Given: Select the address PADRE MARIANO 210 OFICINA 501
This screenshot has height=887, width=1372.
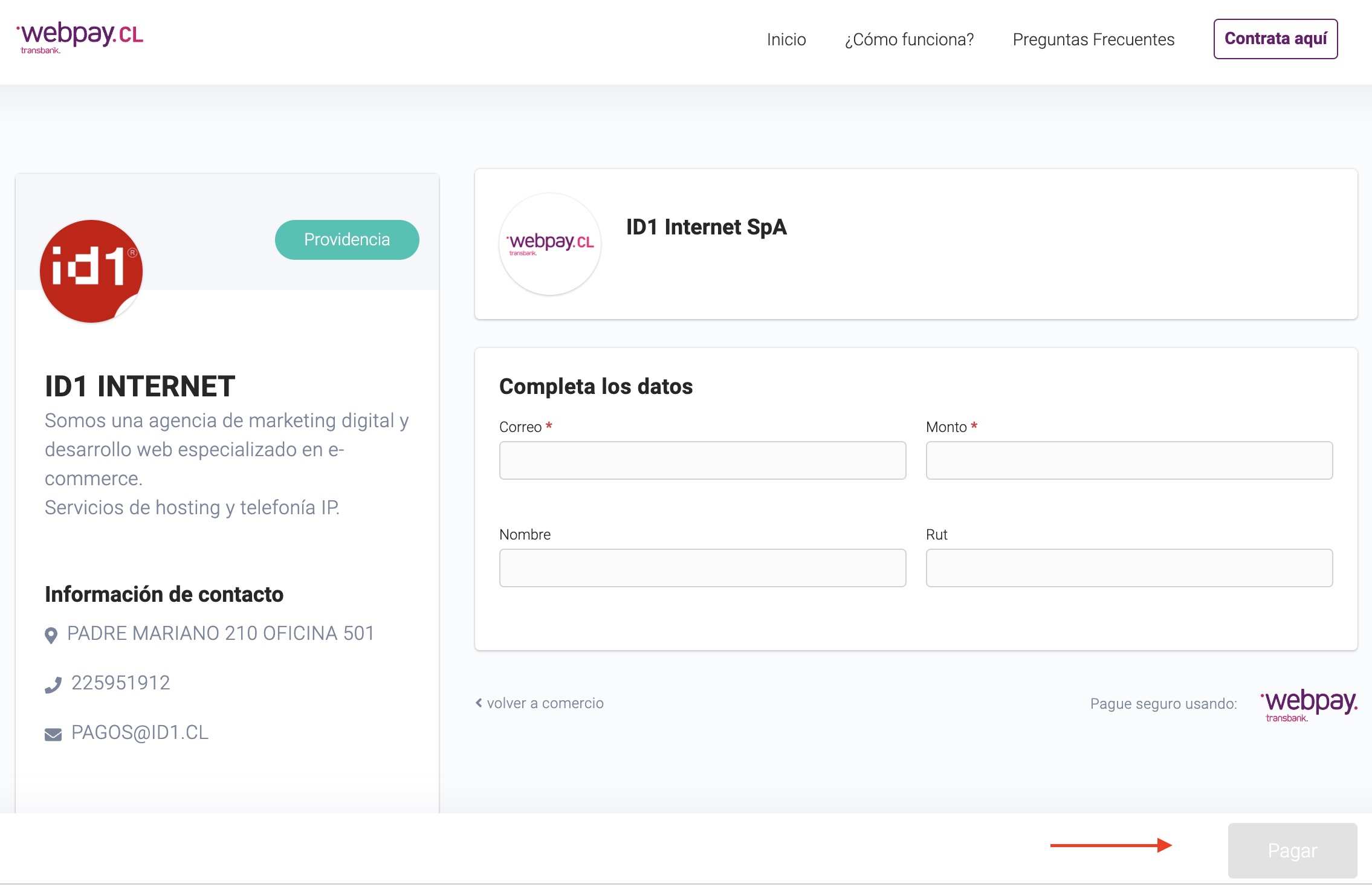Looking at the screenshot, I should click(221, 633).
